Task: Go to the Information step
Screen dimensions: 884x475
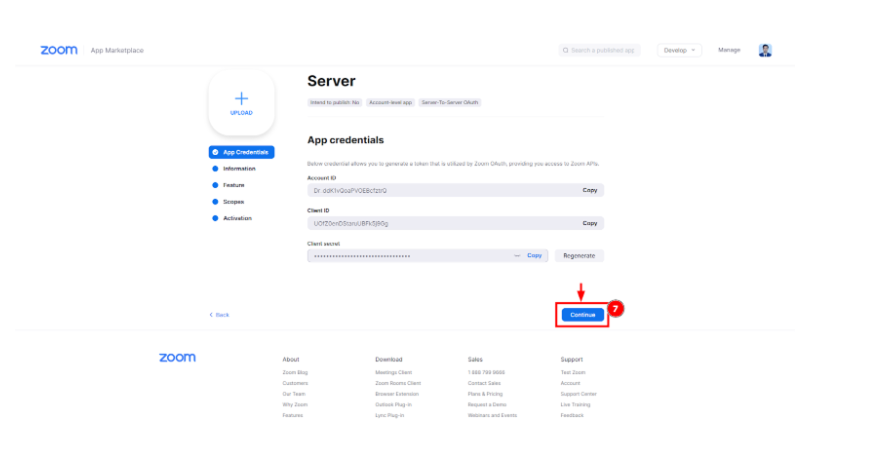Action: tap(239, 169)
